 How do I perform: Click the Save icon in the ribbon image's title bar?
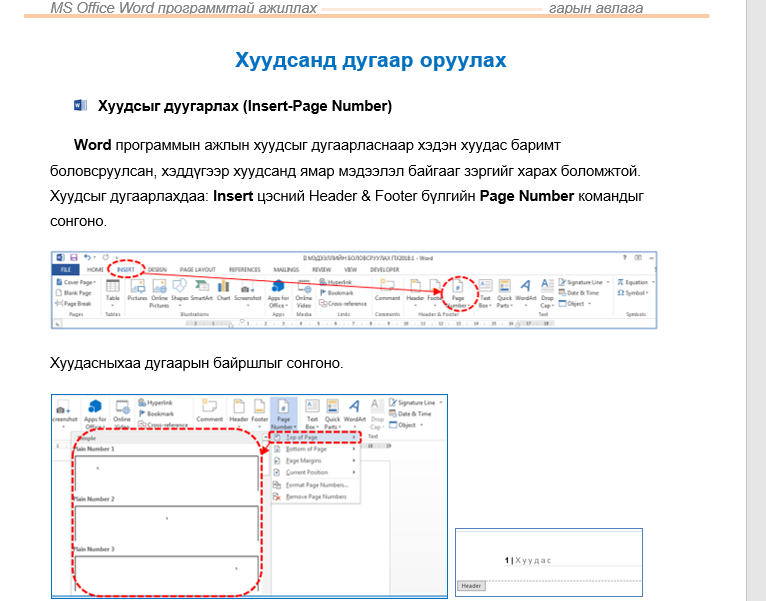(74, 258)
